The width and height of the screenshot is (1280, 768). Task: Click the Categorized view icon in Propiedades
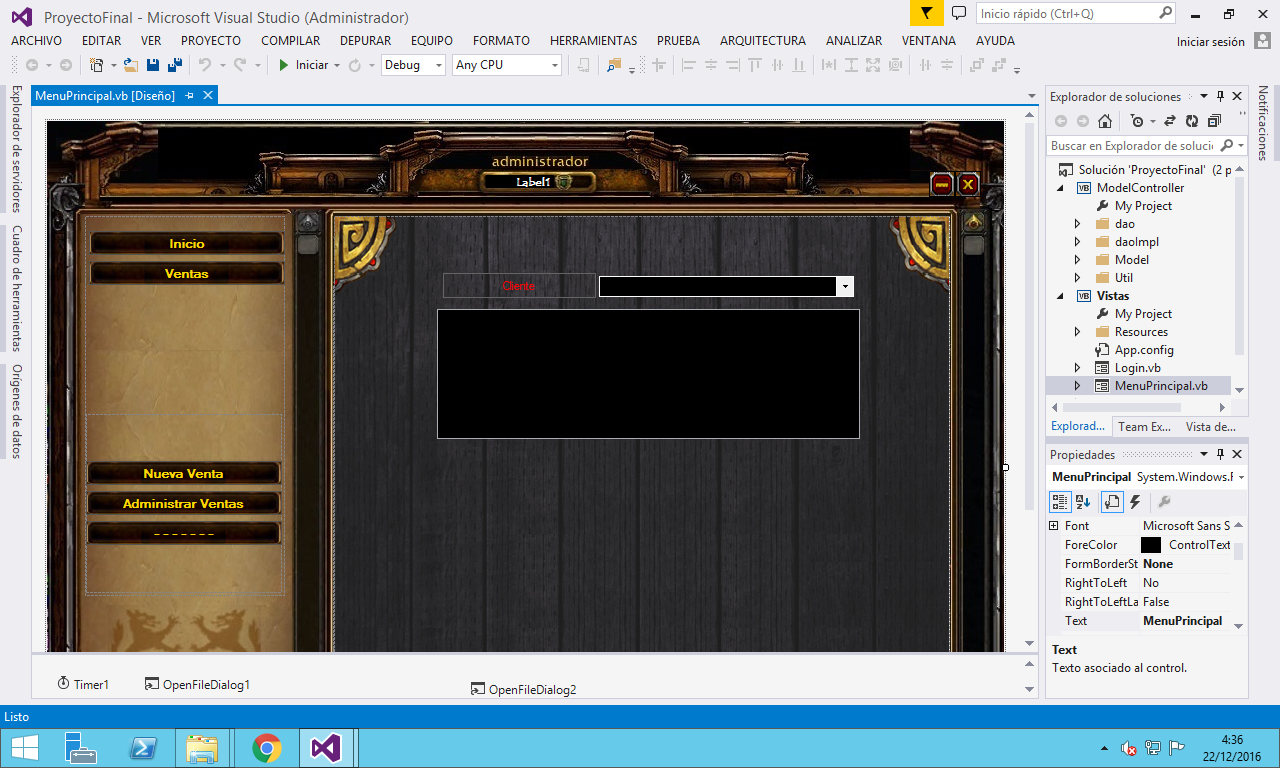pyautogui.click(x=1060, y=501)
